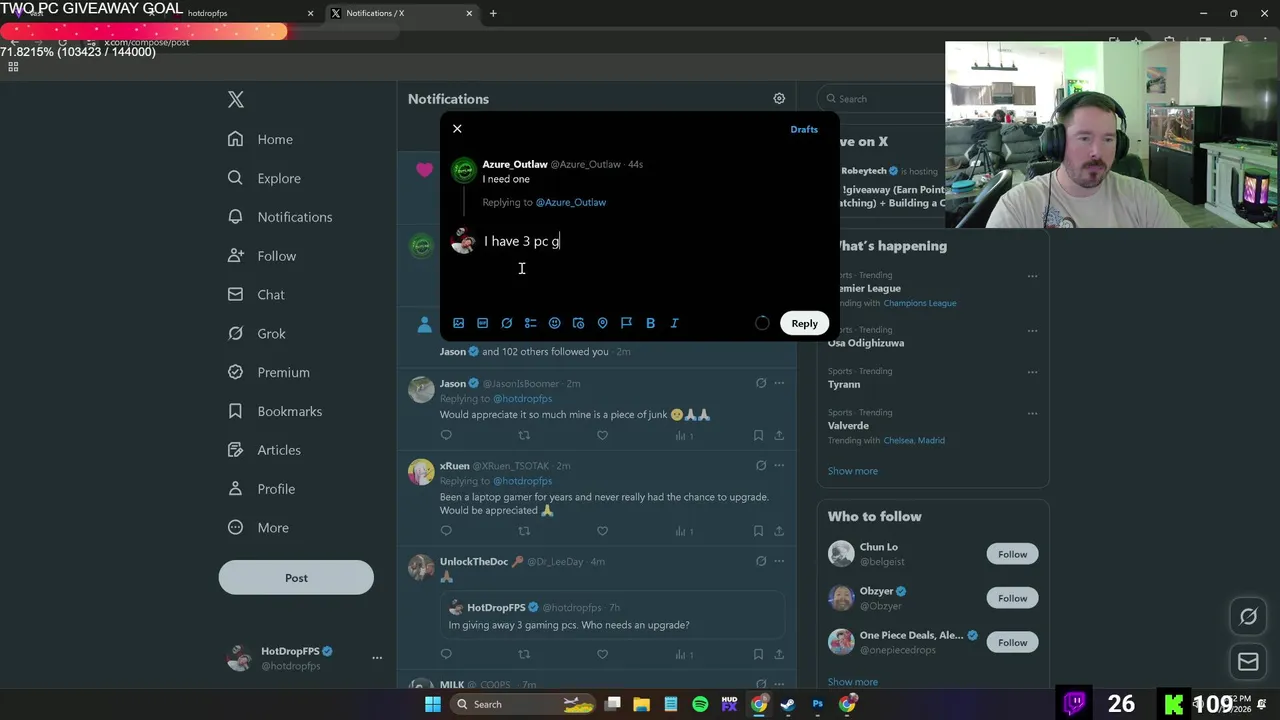Click the sidebar Post button

point(296,578)
